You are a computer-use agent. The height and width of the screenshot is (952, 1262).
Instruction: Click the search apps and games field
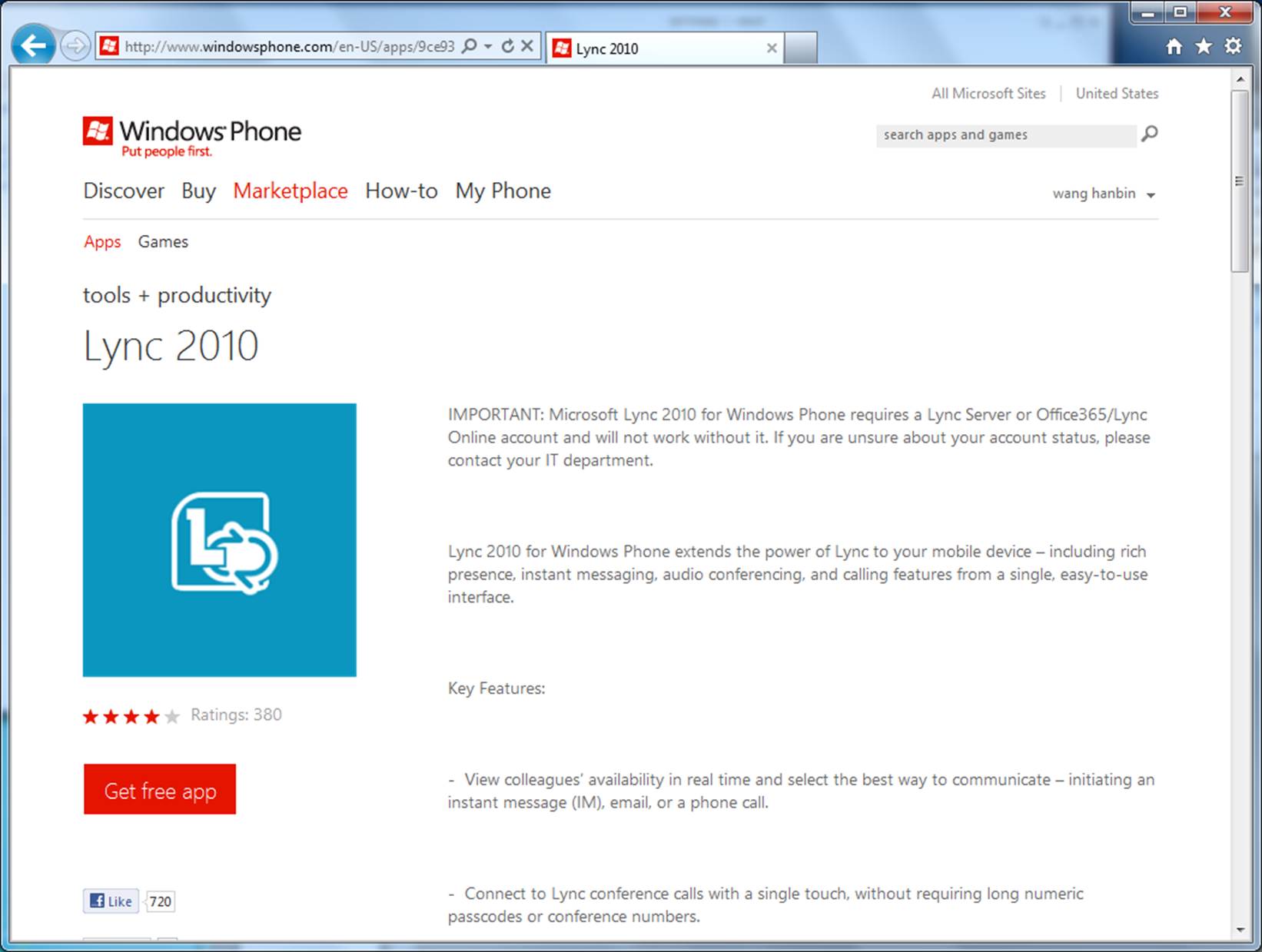coord(1006,135)
